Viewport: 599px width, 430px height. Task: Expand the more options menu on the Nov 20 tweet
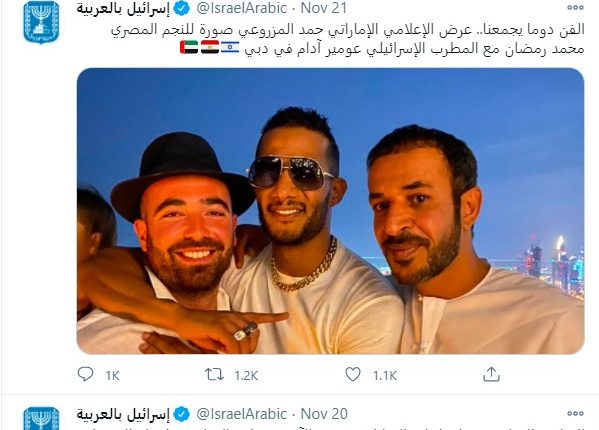[x=575, y=414]
